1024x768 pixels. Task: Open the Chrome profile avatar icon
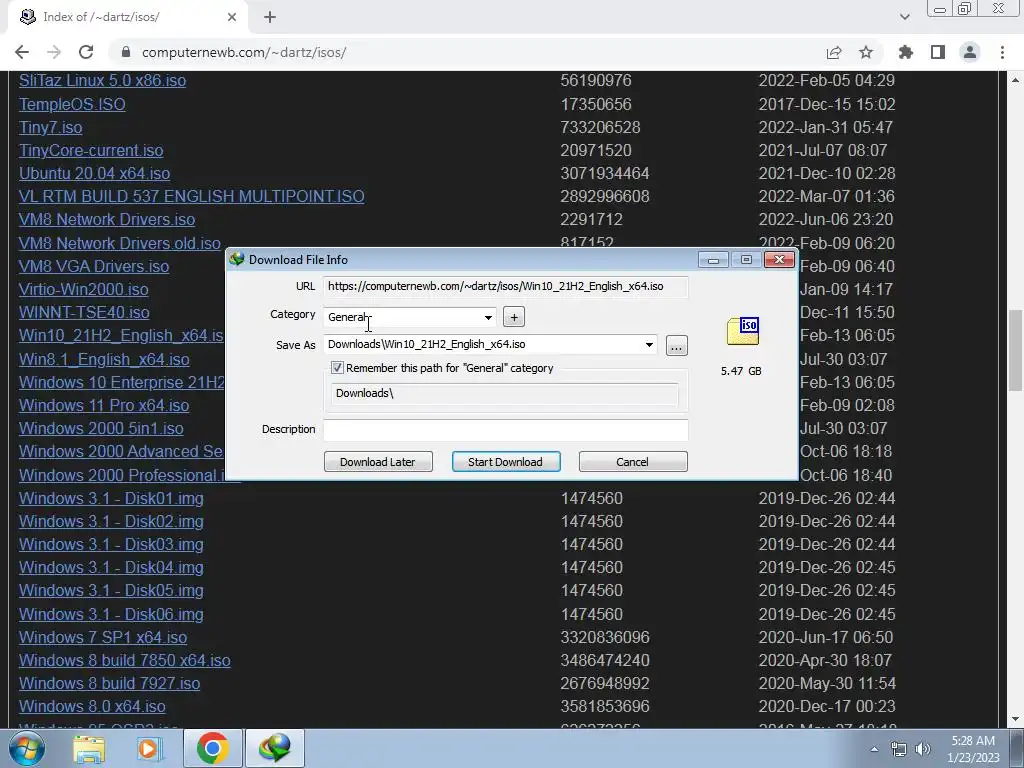click(970, 52)
